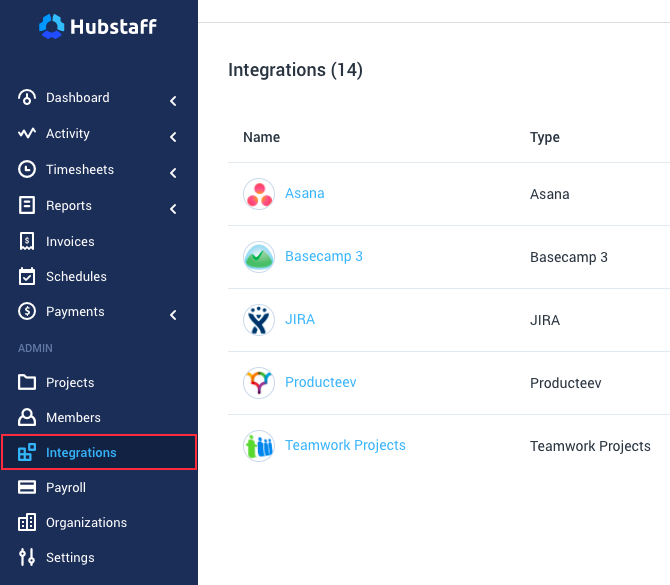Screen dimensions: 670x585
Task: Open Settings from the sidebar
Action: point(70,558)
